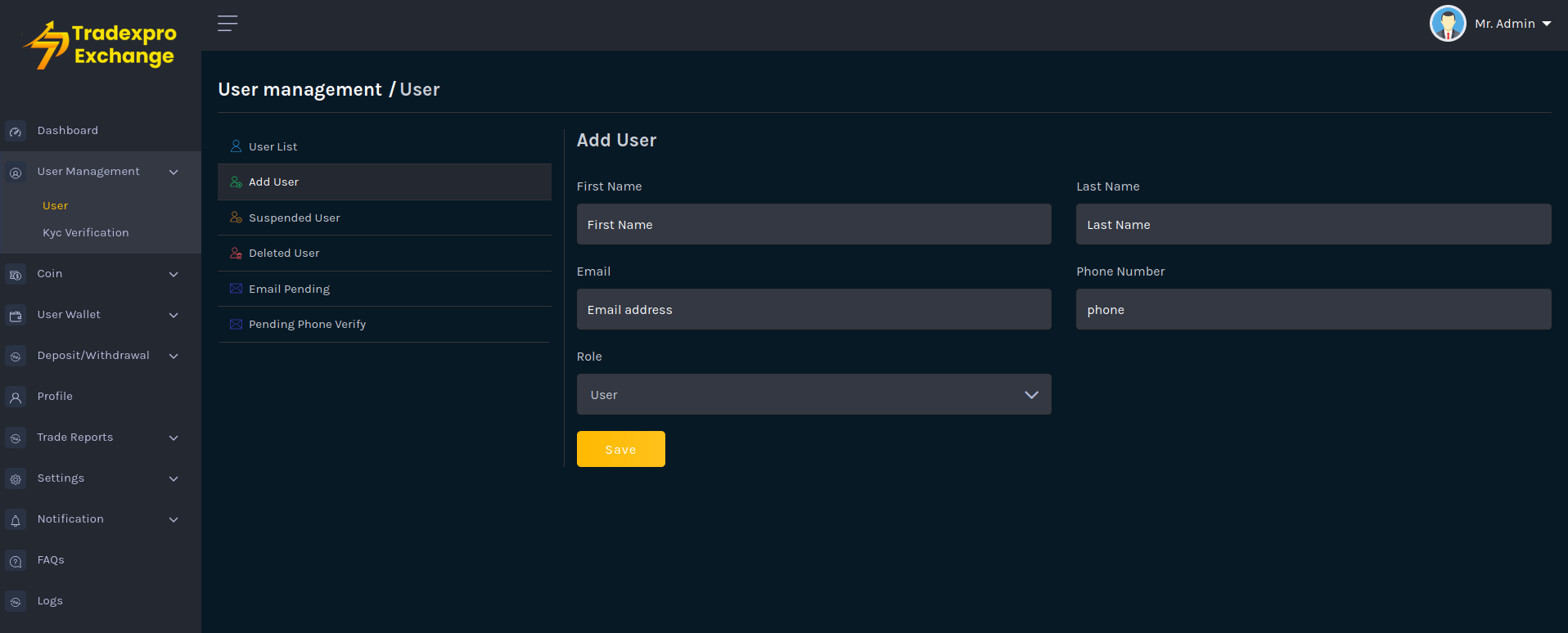1568x633 pixels.
Task: Open the User List tab
Action: coord(273,146)
